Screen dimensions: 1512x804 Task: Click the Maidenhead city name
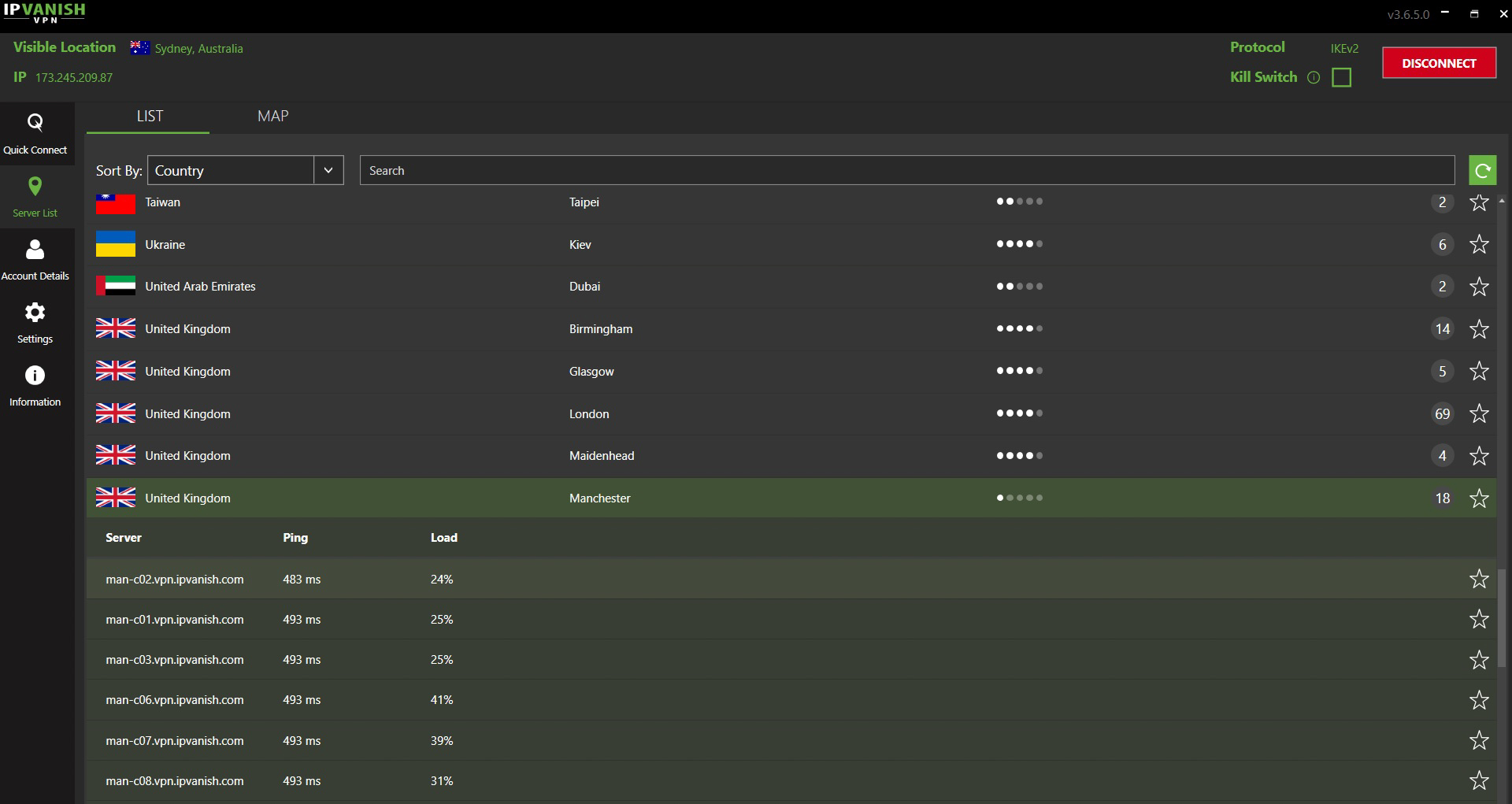tap(602, 456)
